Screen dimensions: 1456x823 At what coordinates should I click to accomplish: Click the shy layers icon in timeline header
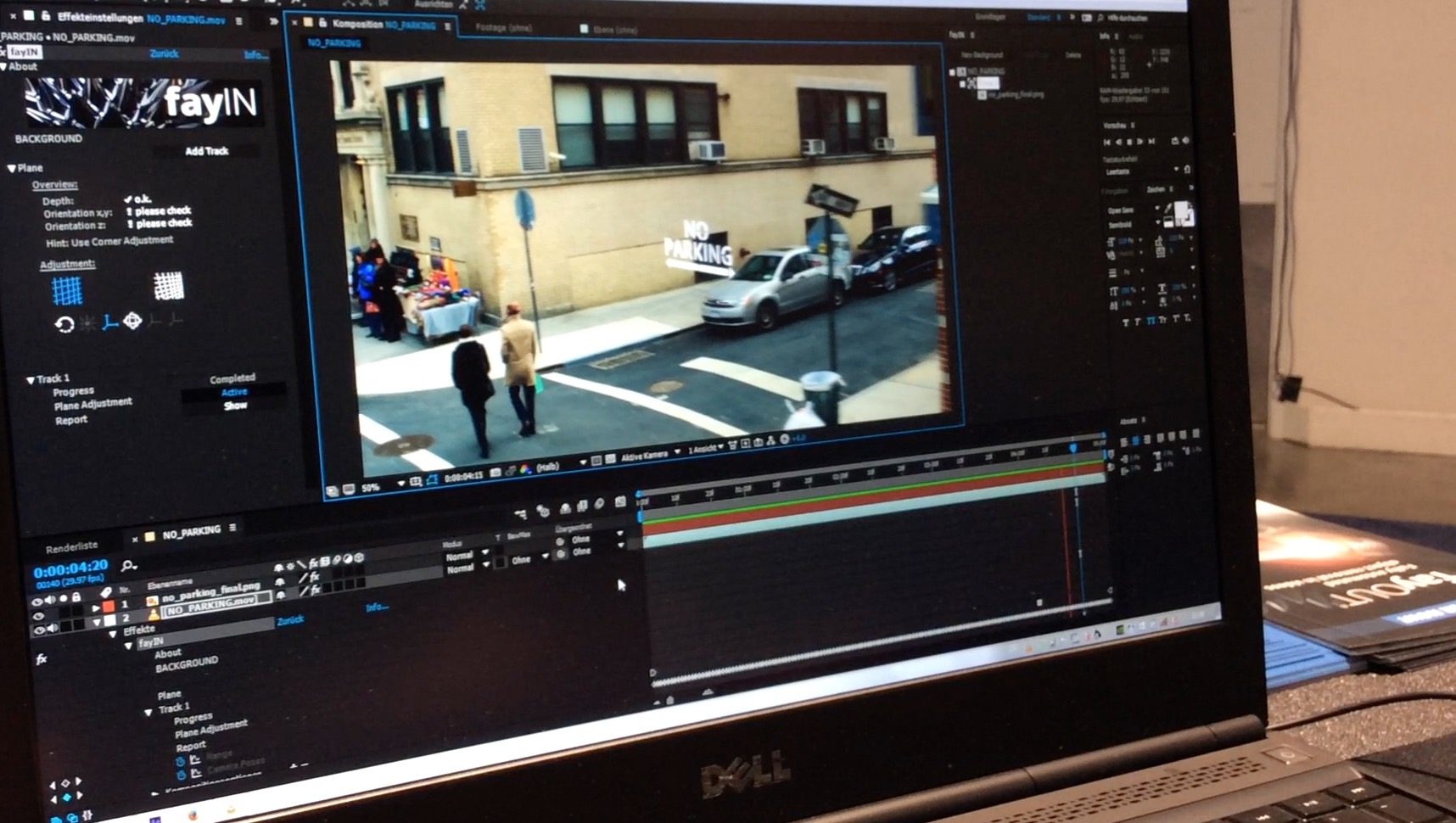(x=566, y=507)
